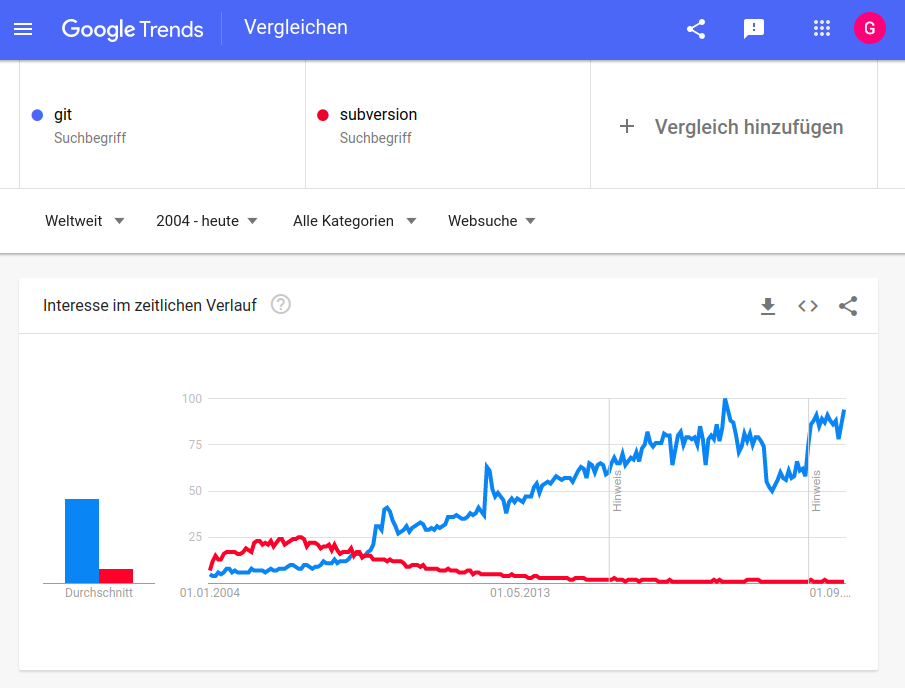Open the Websuche search type dropdown

(x=491, y=221)
